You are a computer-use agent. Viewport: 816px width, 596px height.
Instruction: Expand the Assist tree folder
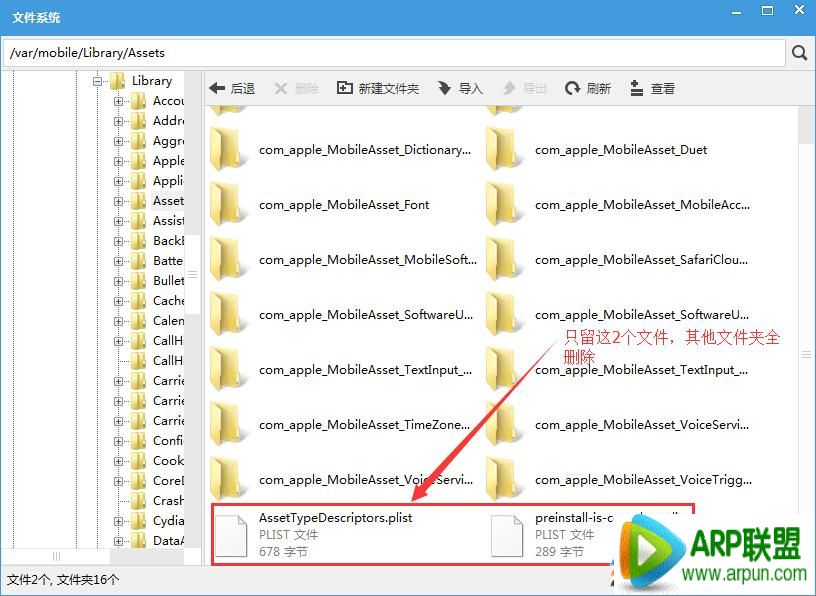(119, 221)
